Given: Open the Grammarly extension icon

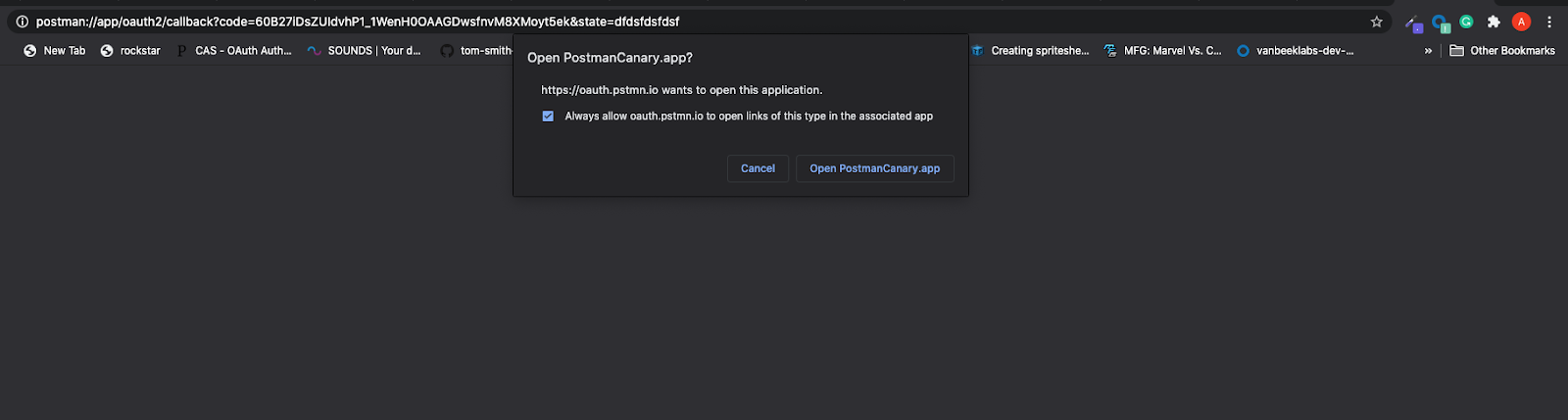Looking at the screenshot, I should (x=1466, y=22).
